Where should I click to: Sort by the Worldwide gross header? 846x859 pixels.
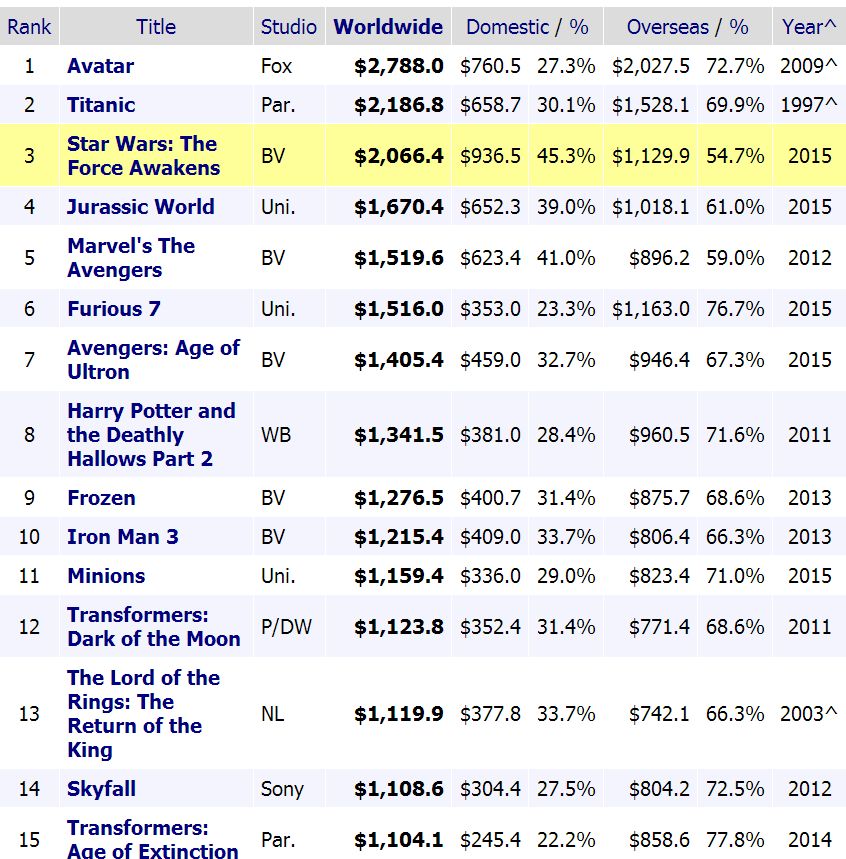[x=388, y=27]
